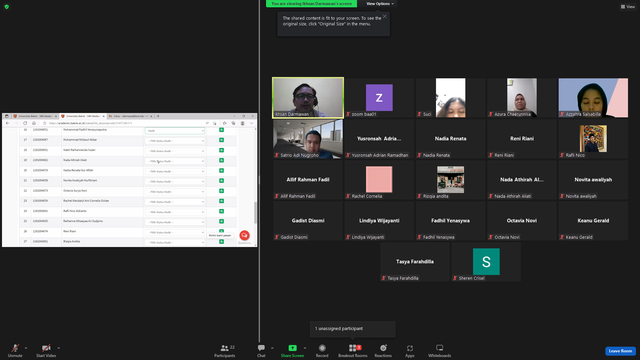
Task: Select the zoom baa01 participant tile
Action: 379,98
